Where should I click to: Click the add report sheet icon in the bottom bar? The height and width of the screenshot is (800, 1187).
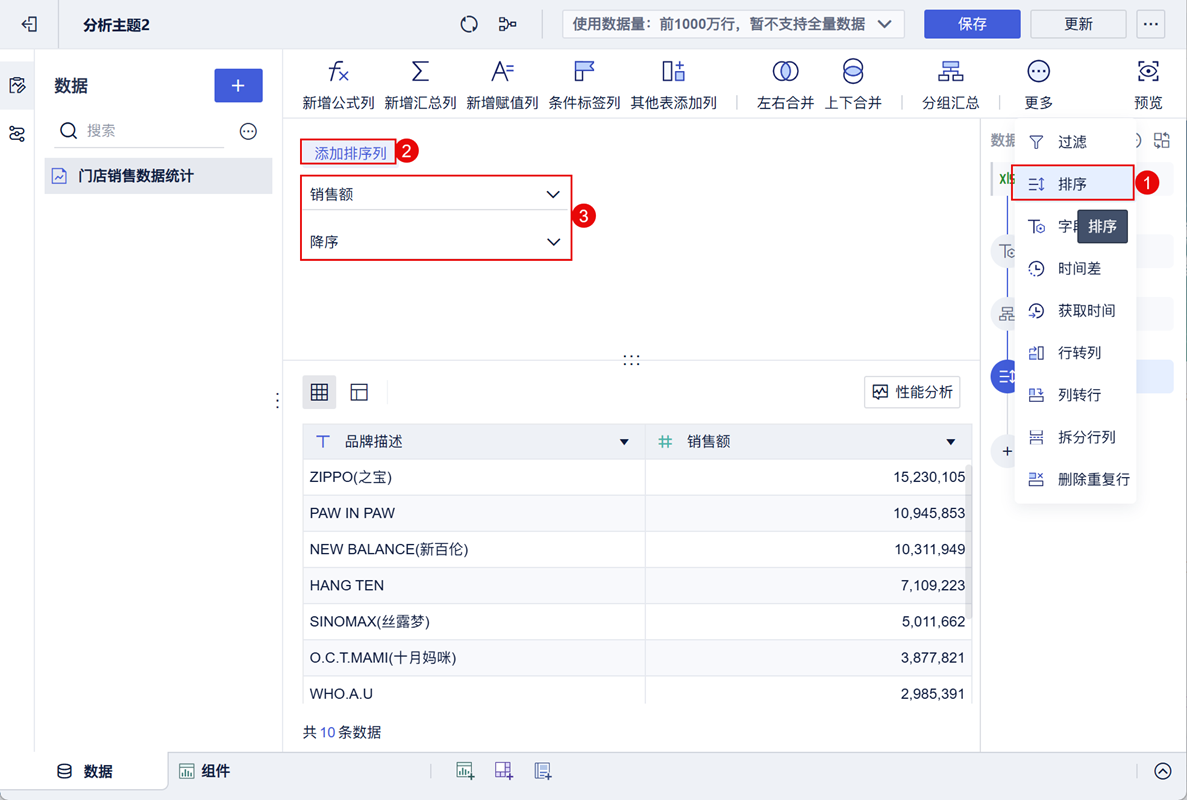[x=543, y=771]
